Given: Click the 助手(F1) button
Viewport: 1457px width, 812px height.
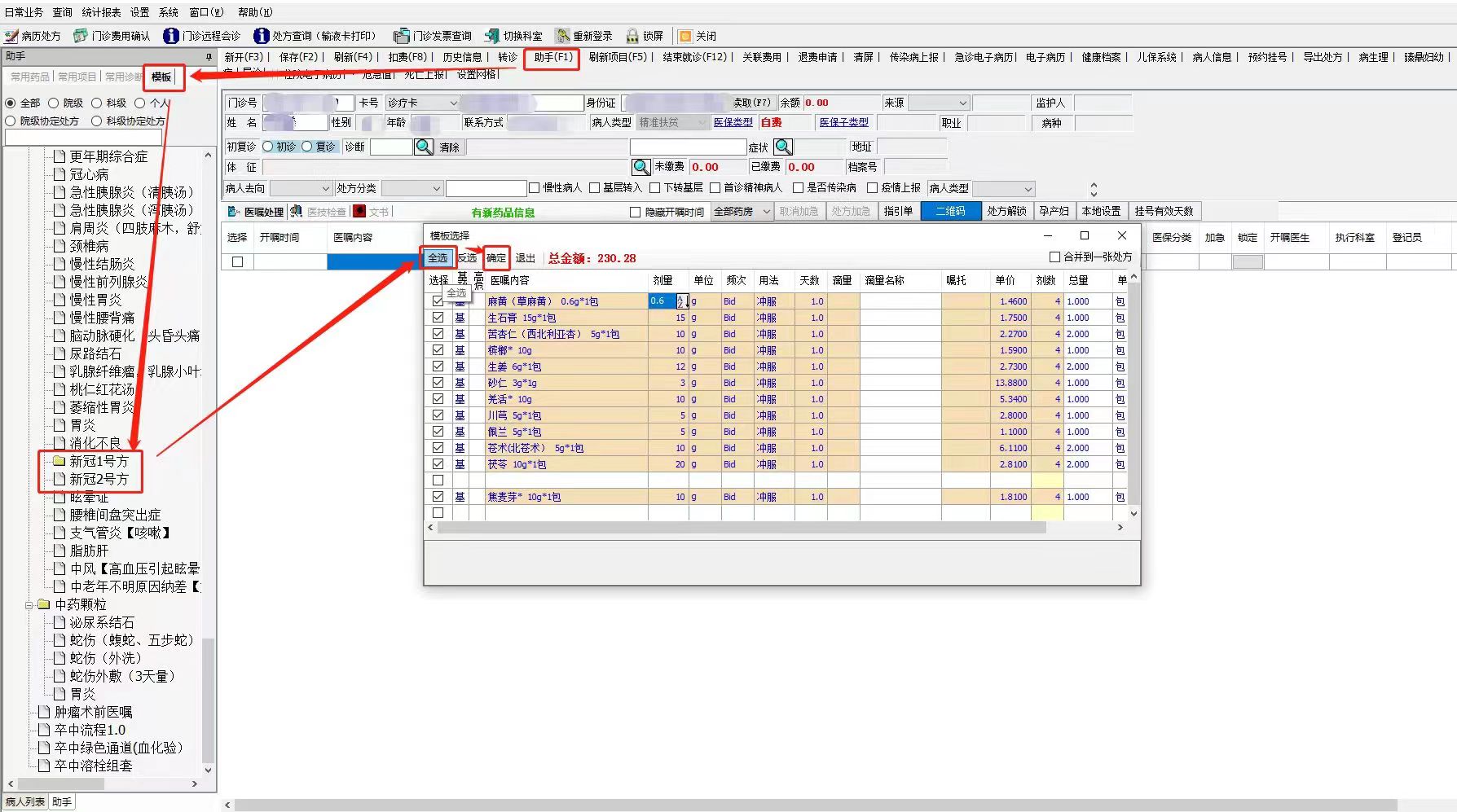Looking at the screenshot, I should point(552,57).
